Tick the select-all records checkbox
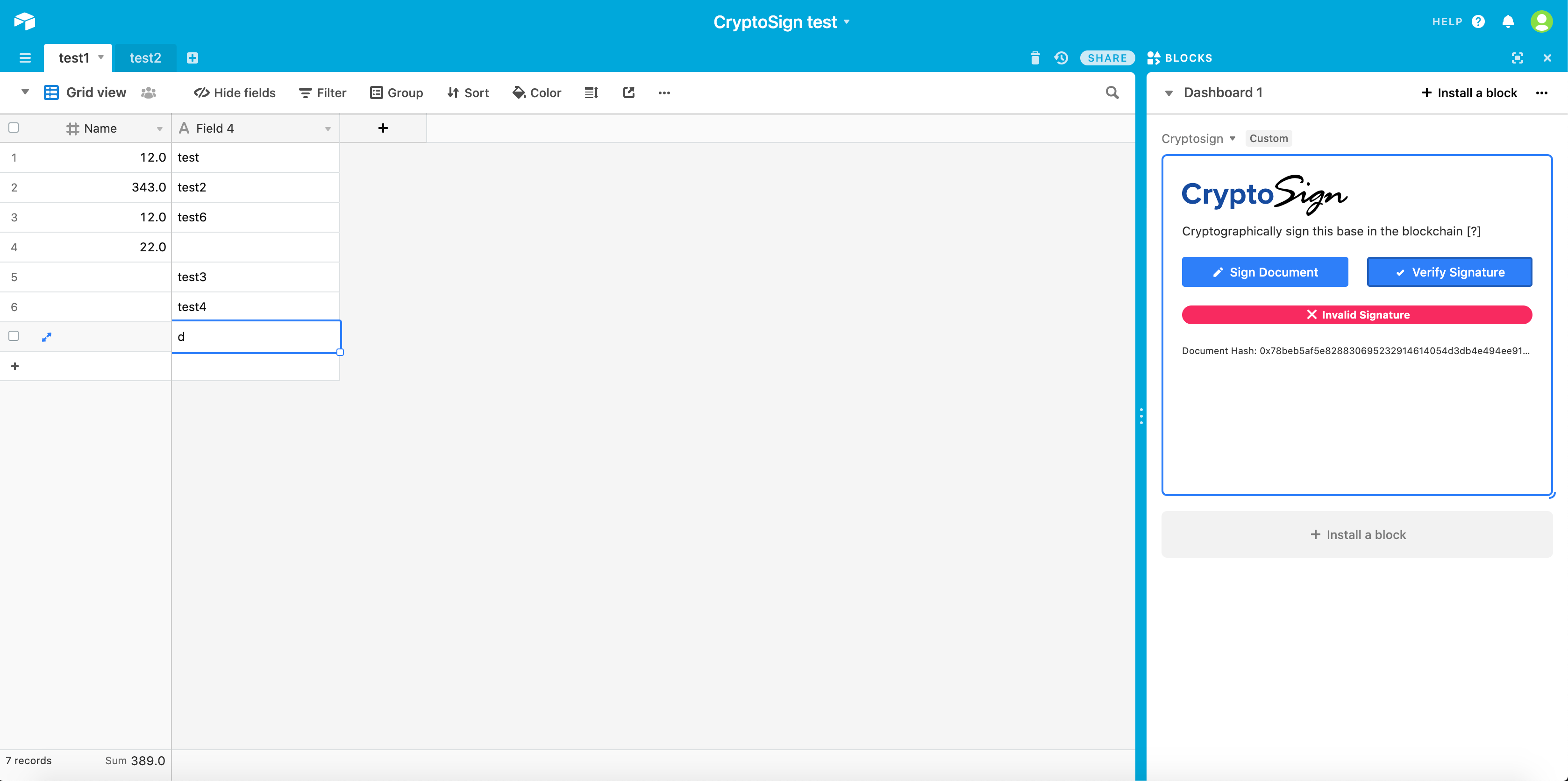This screenshot has height=781, width=1568. coord(14,128)
